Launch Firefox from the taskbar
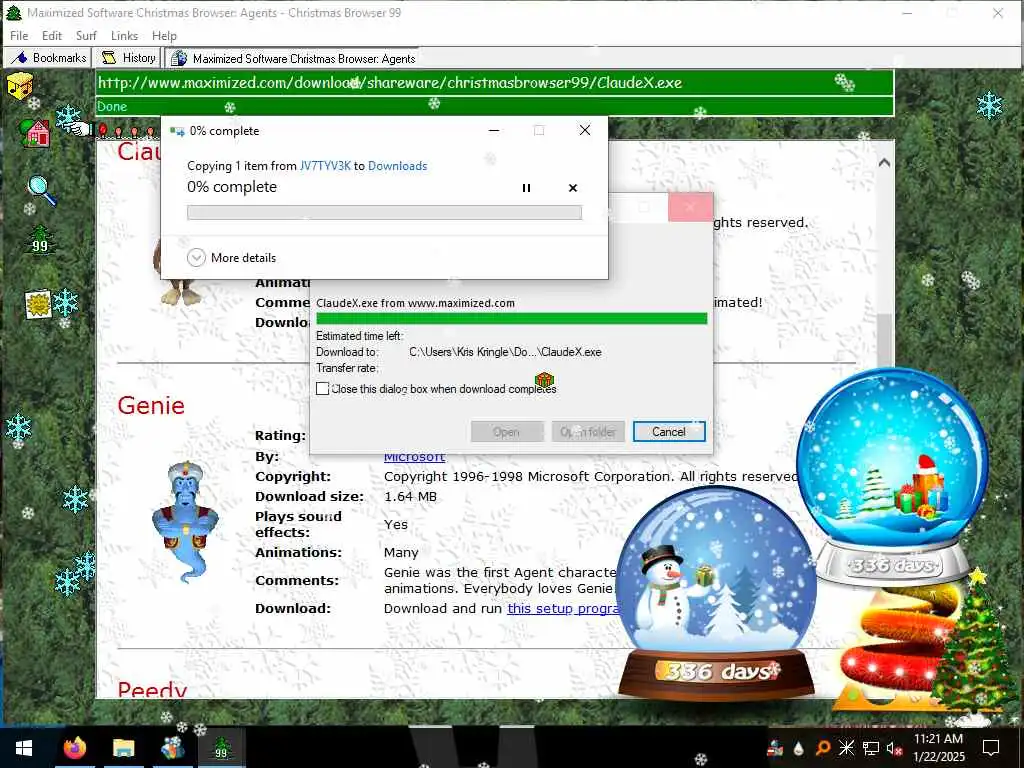1024x768 pixels. [x=75, y=748]
